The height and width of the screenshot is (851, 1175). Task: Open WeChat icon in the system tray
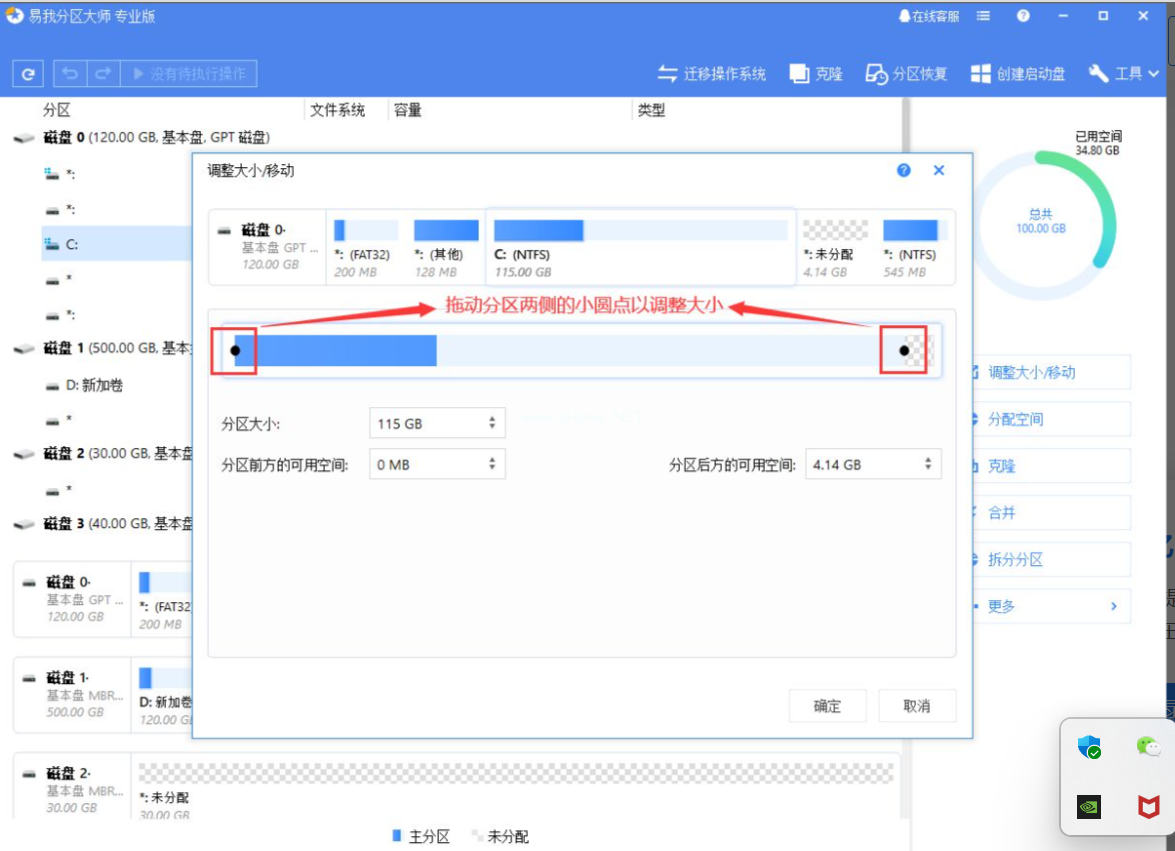coord(1148,746)
